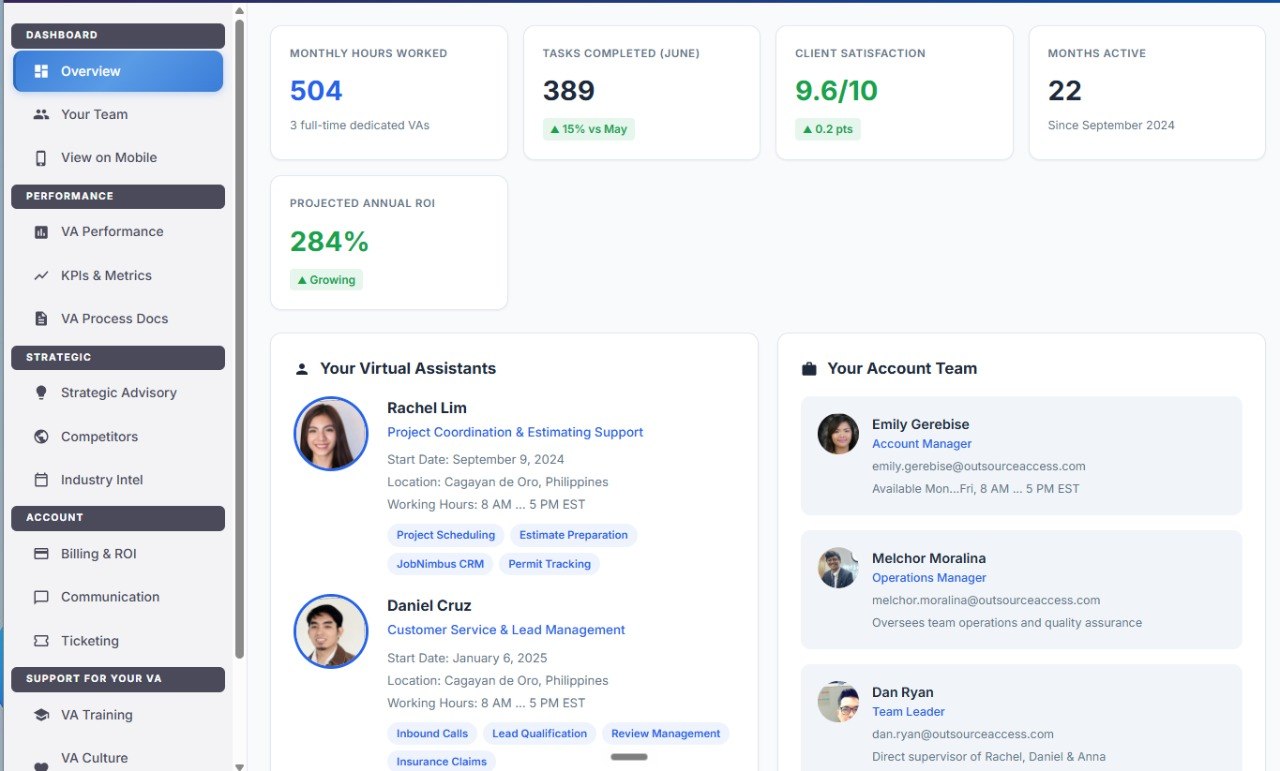Screen dimensions: 1280x771
Task: Click the Operations Manager role label
Action: [x=929, y=578]
